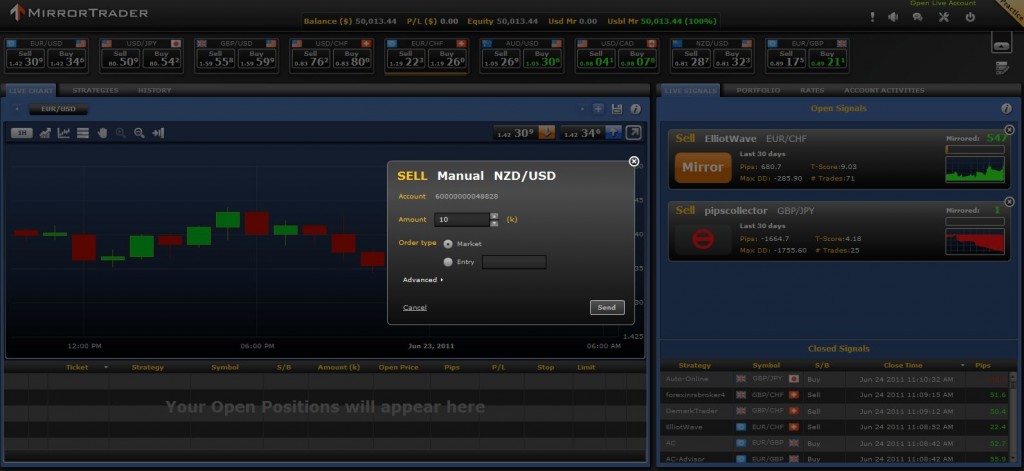
Task: Click the Cancel link in order dialog
Action: point(415,307)
